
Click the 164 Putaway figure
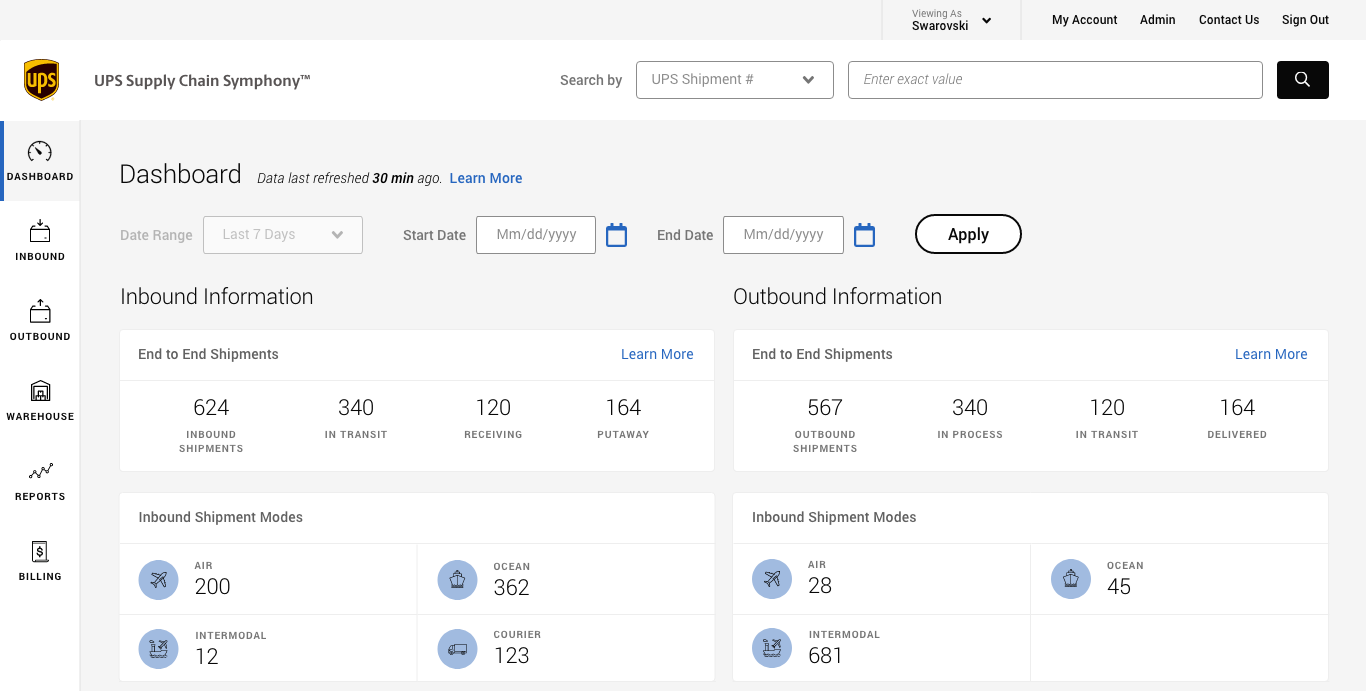point(623,407)
